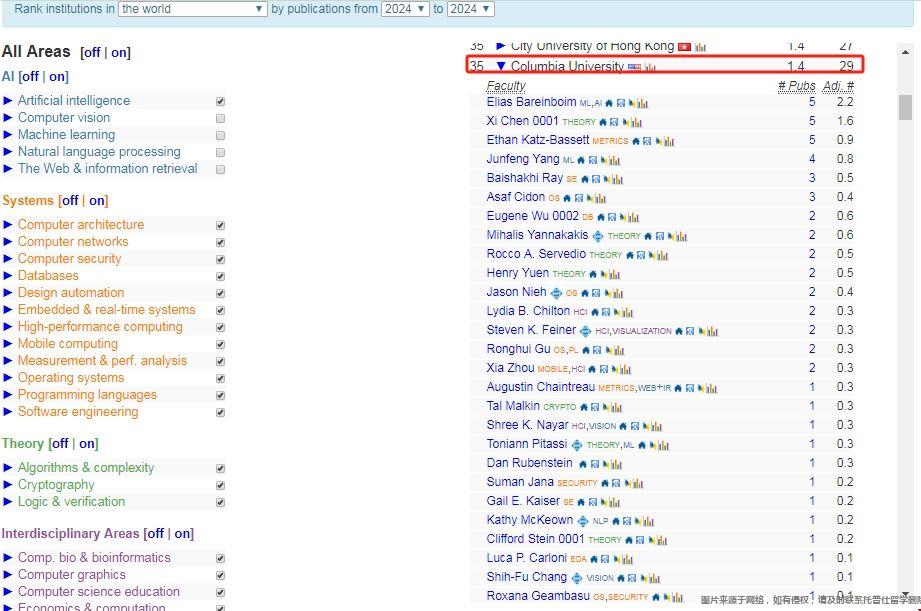The height and width of the screenshot is (611, 921).
Task: Open Baishakhi Ray's Google Scholar icon
Action: 596,179
